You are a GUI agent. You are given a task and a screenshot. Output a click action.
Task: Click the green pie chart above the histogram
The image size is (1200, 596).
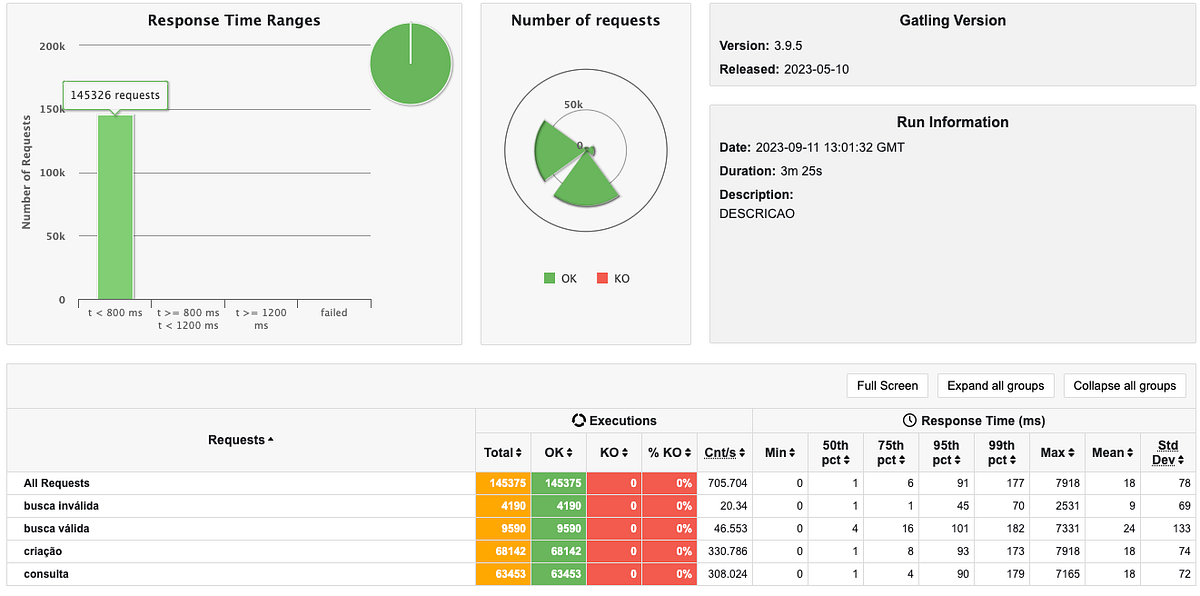click(411, 62)
